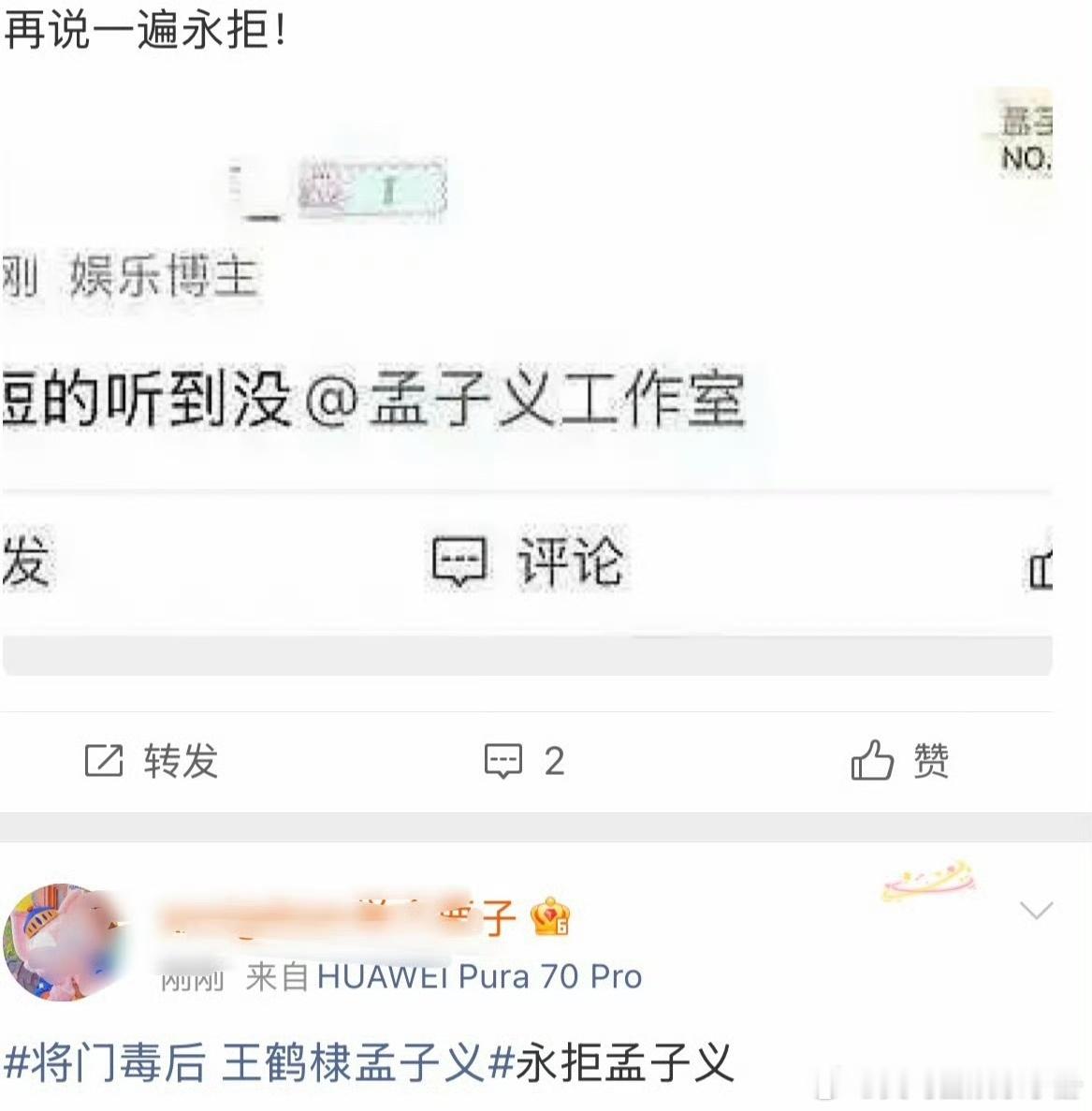Tap the 转发 repost icon

103,761
